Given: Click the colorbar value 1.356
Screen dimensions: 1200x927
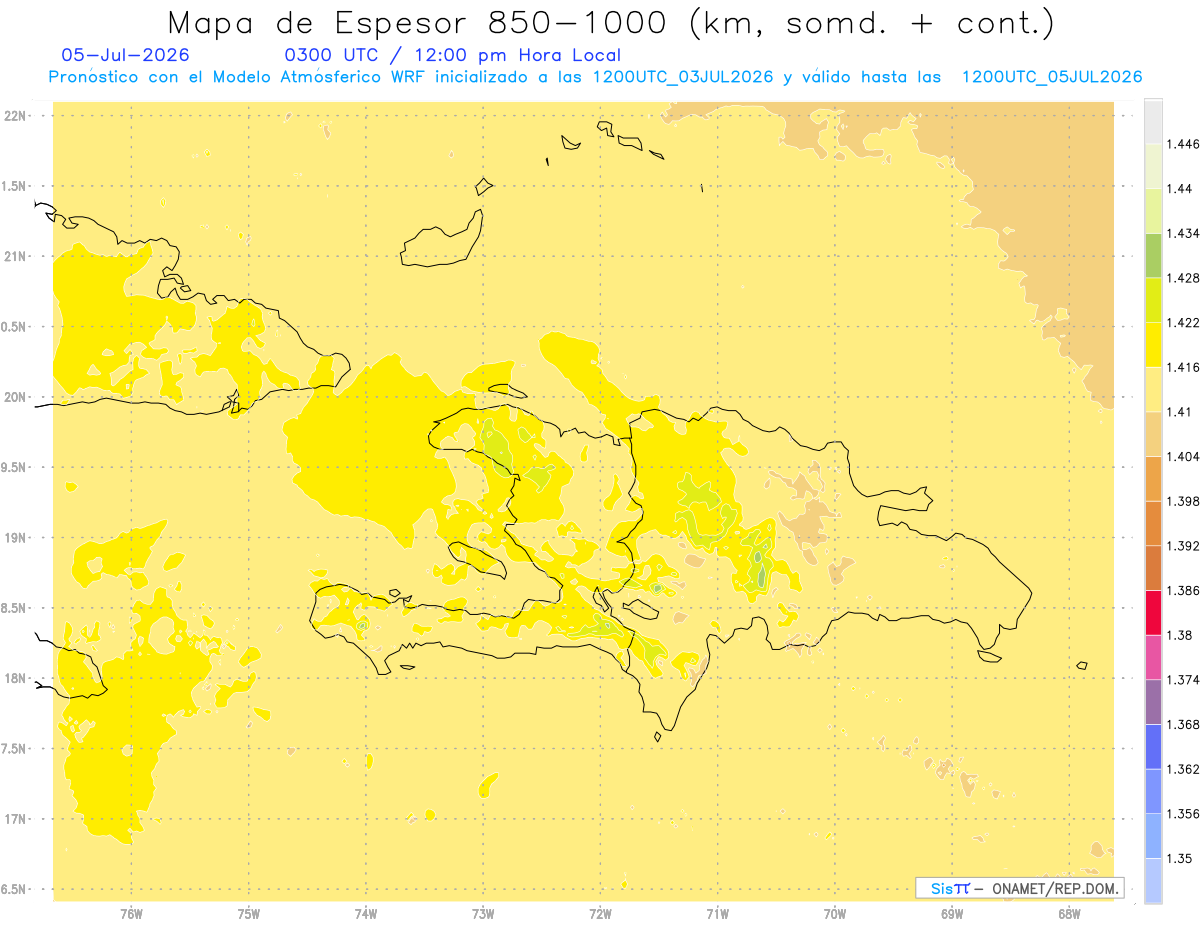Looking at the screenshot, I should (1182, 814).
